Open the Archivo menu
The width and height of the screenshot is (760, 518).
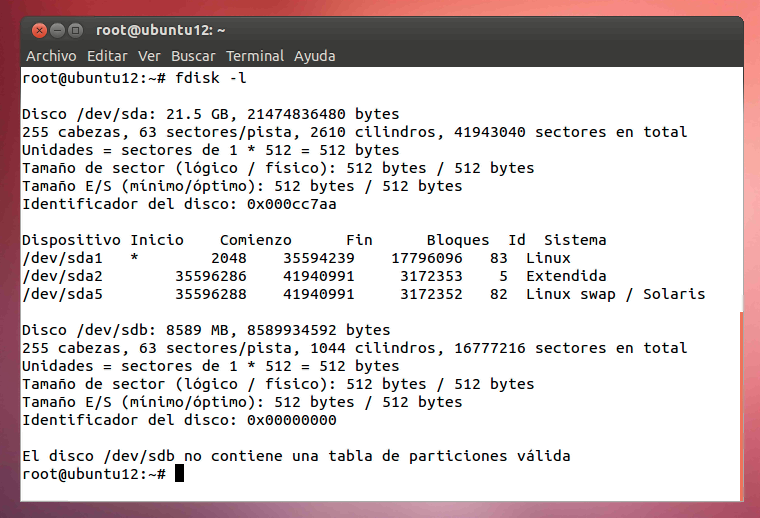click(x=51, y=56)
